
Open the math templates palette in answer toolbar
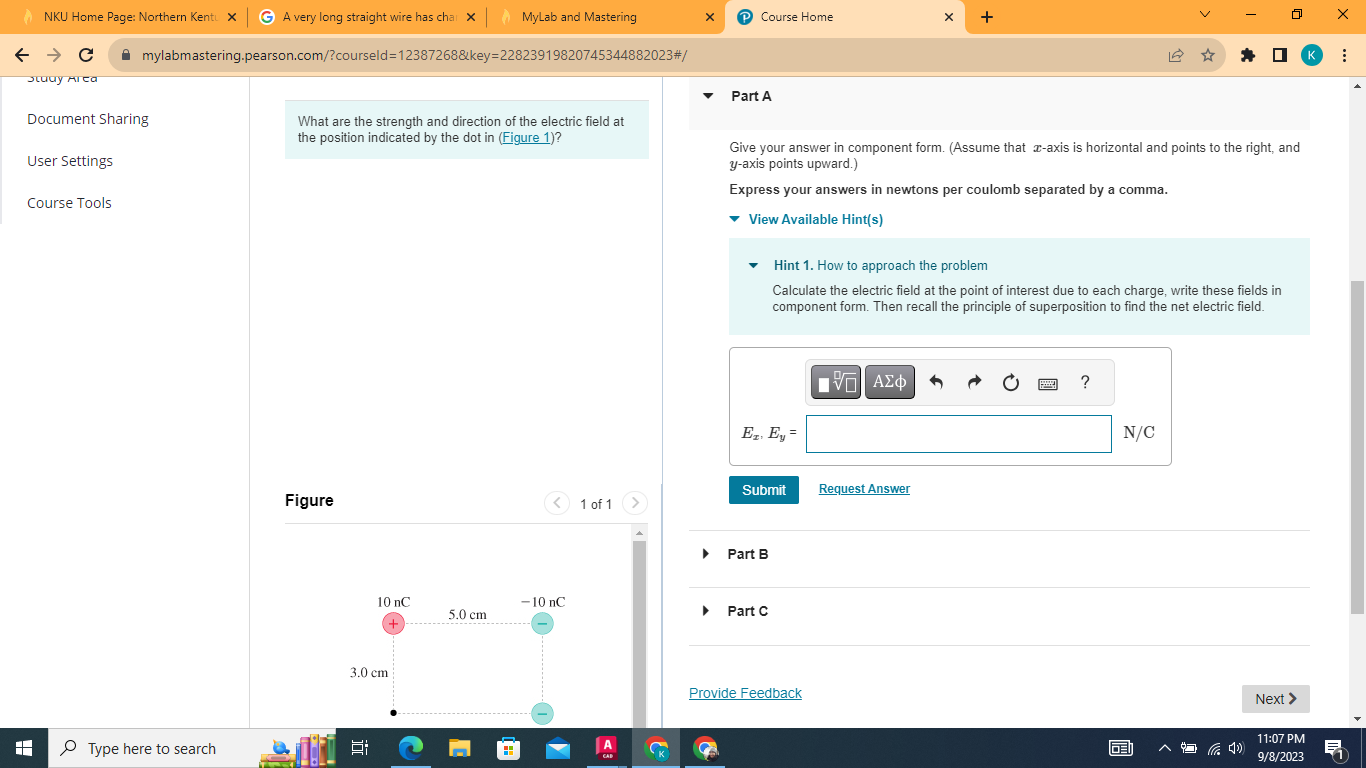tap(836, 382)
